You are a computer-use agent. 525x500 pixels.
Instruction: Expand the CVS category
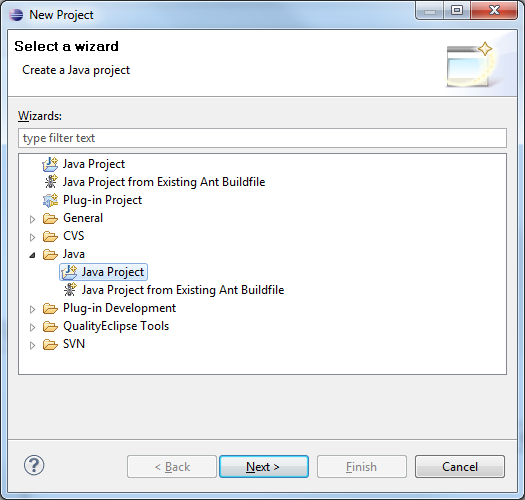click(x=32, y=237)
